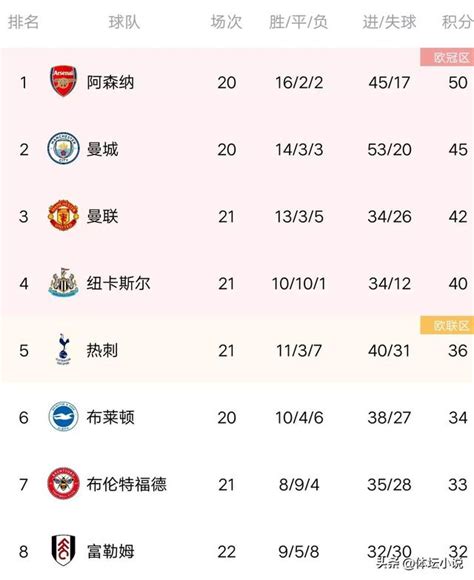This screenshot has width=474, height=580.
Task: Open team name 阿森纳
Action: [110, 82]
